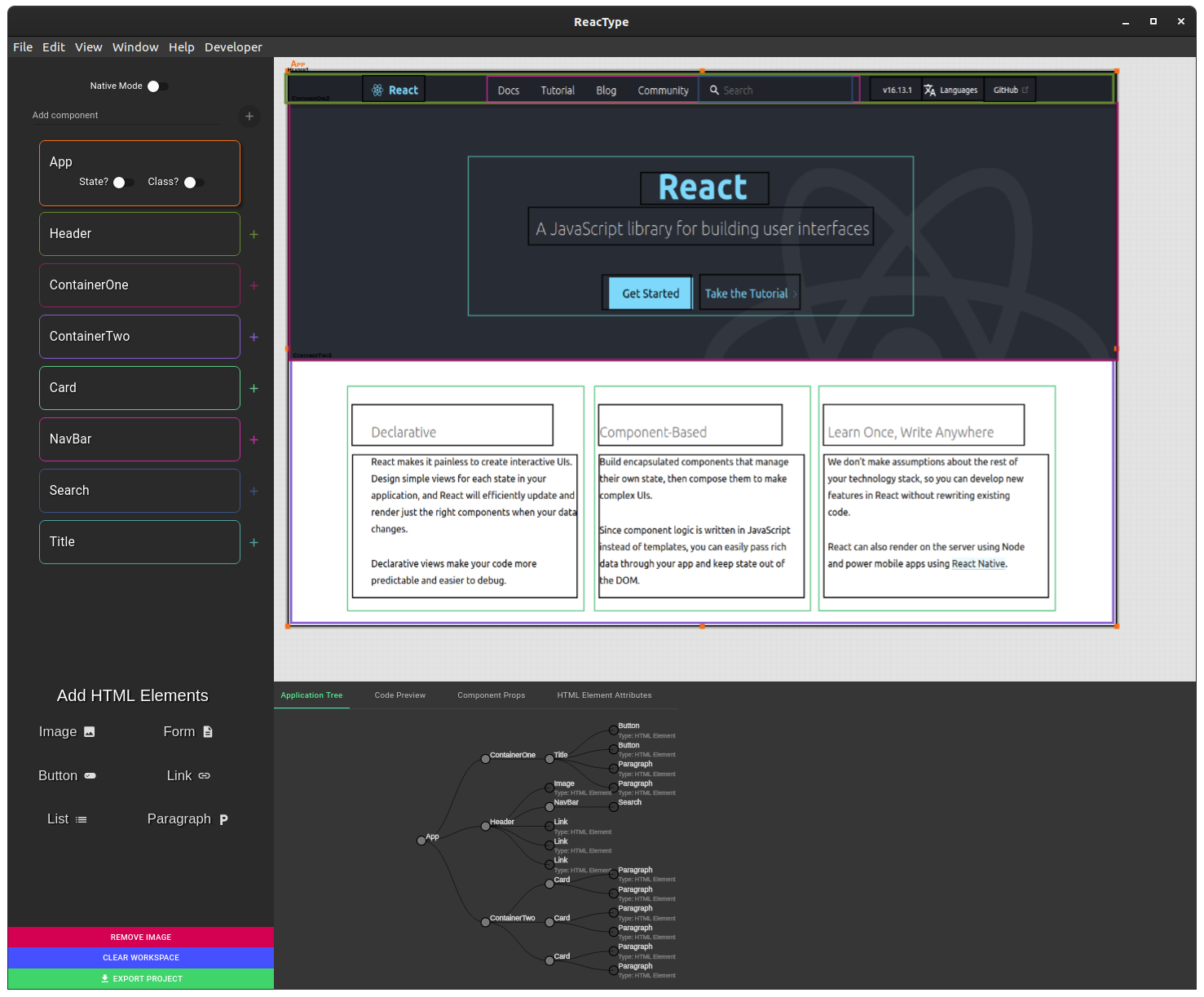Image resolution: width=1204 pixels, height=997 pixels.
Task: Toggle the State? switch on App
Action: [123, 183]
